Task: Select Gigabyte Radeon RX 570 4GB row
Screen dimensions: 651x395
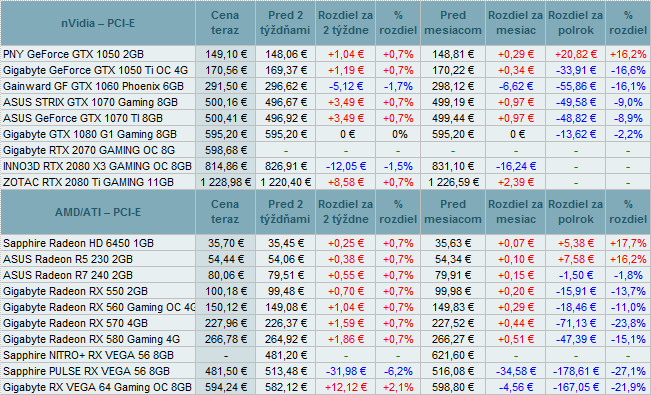Action: (75, 323)
